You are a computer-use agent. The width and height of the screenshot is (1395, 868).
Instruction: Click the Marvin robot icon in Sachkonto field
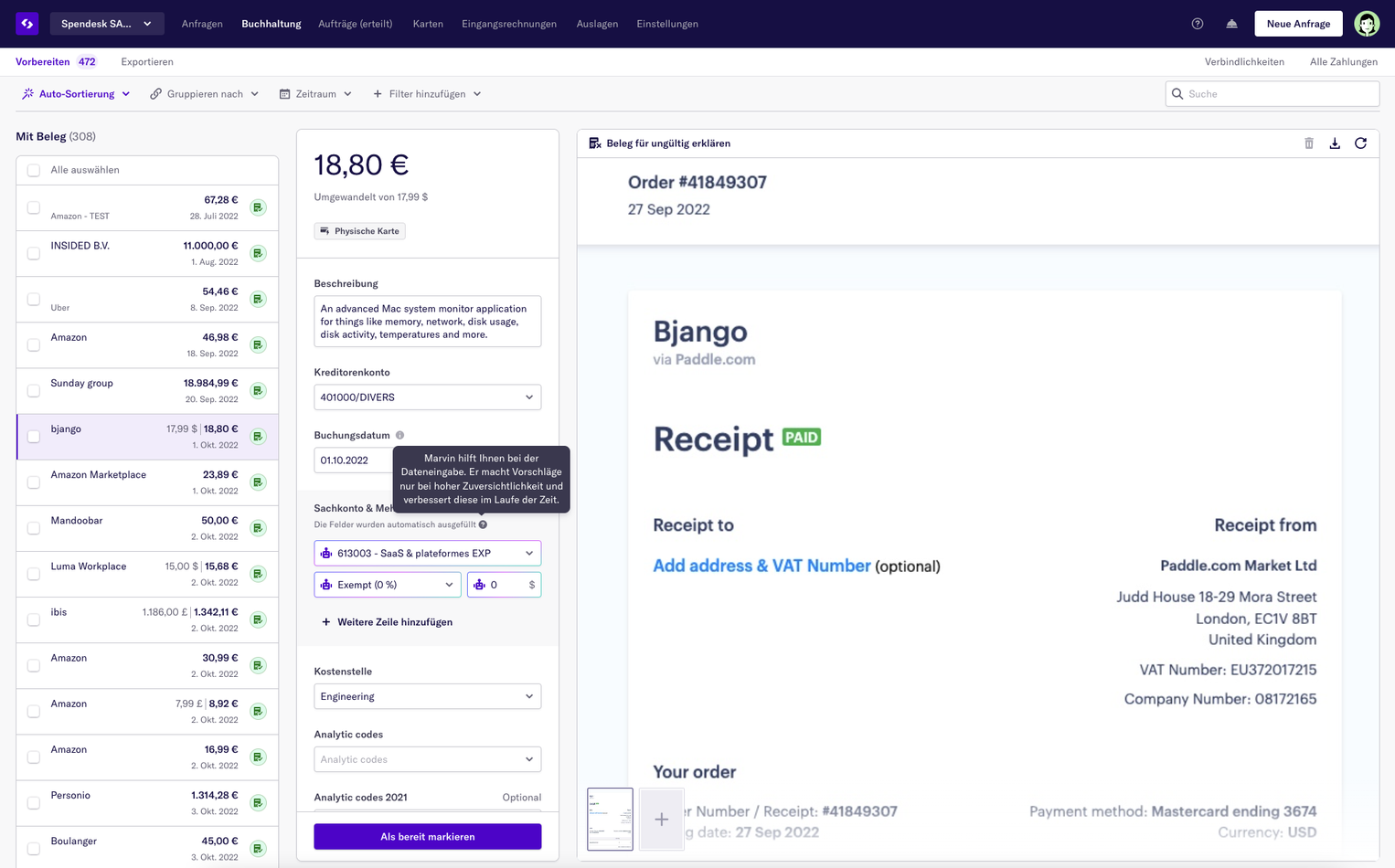point(326,554)
